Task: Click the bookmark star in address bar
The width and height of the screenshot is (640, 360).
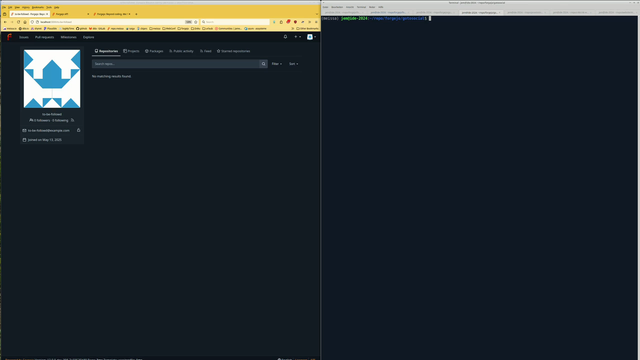Action: [196, 22]
